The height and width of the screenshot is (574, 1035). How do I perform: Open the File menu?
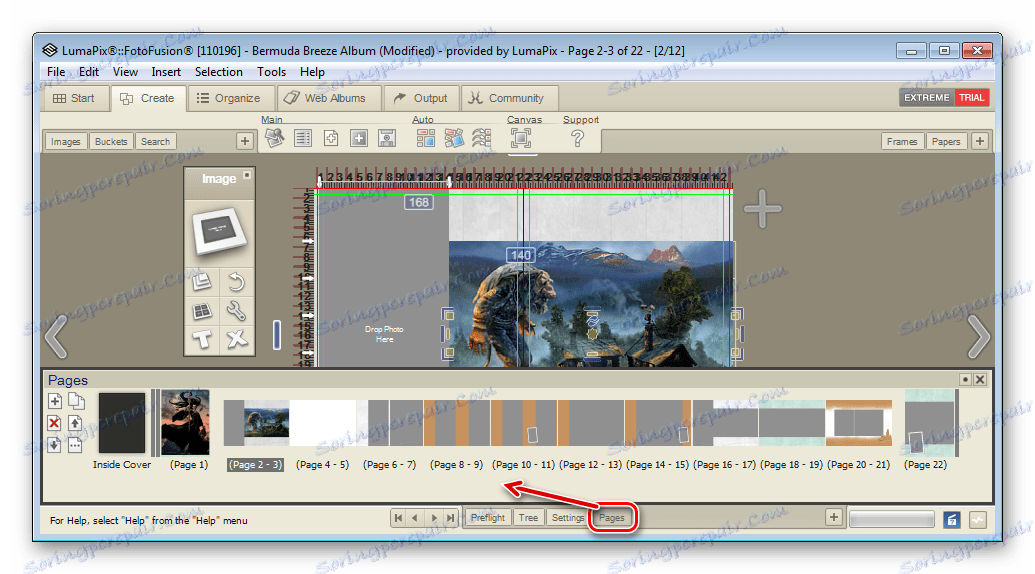tap(56, 72)
